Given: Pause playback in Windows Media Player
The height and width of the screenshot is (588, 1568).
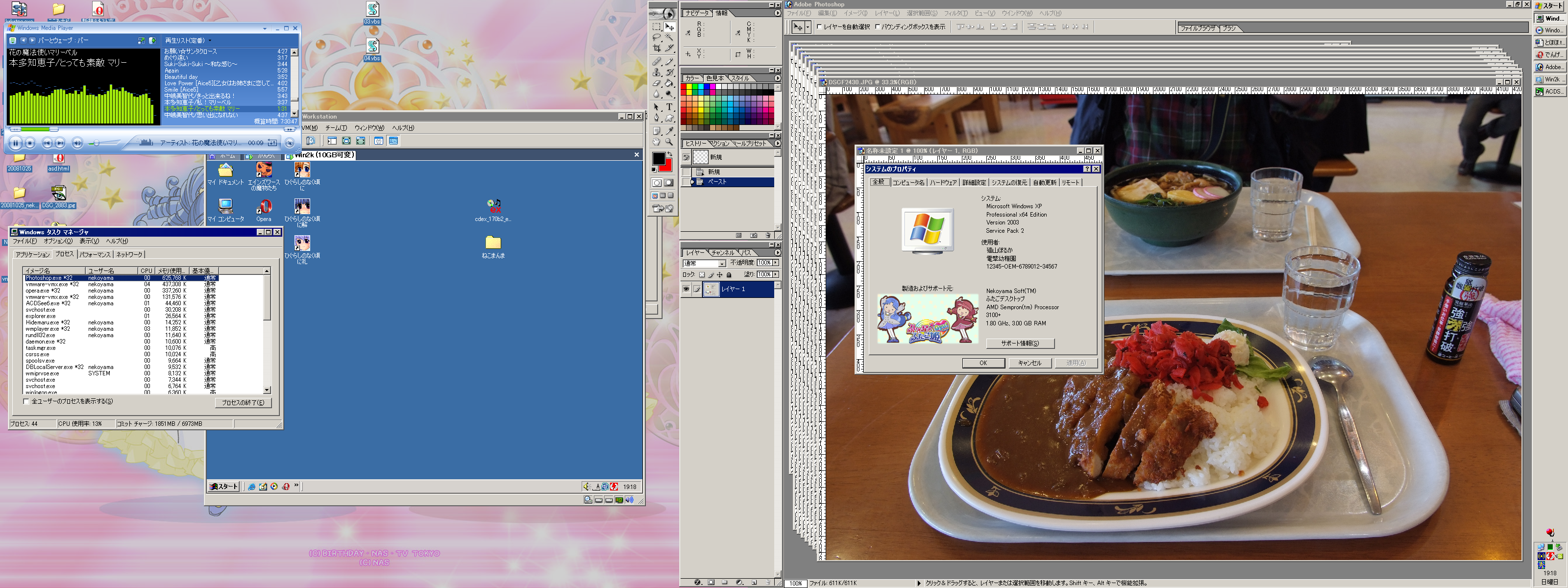Looking at the screenshot, I should click(16, 143).
